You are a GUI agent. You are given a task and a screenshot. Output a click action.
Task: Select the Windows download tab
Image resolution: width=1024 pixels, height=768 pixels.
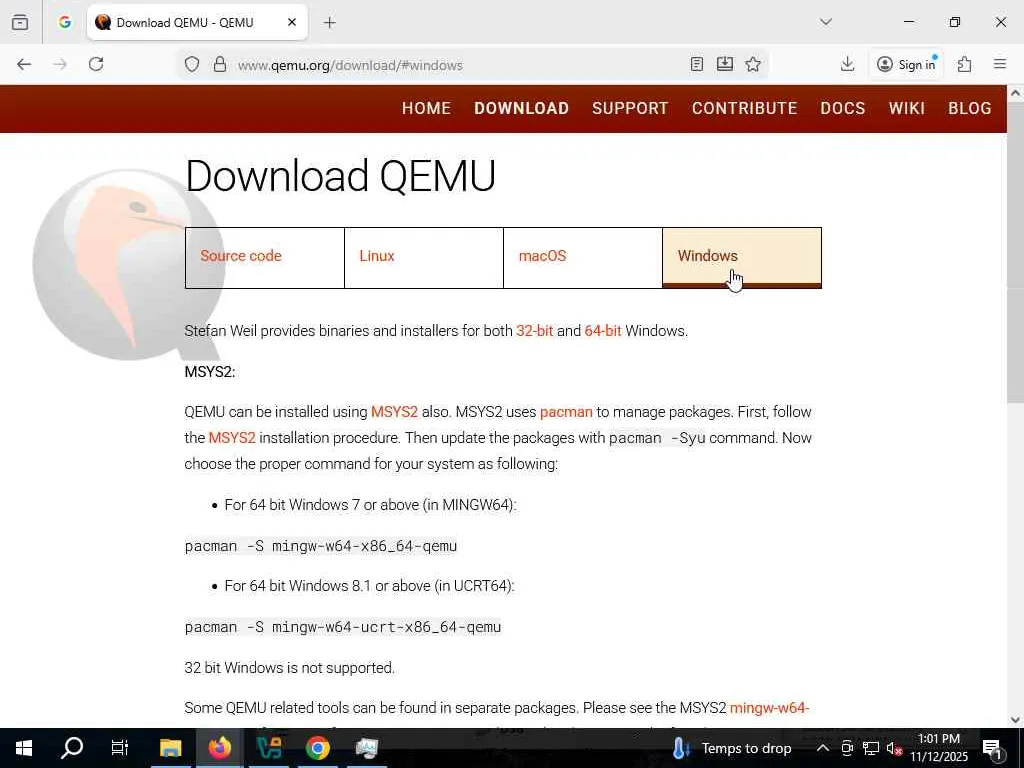click(x=742, y=257)
